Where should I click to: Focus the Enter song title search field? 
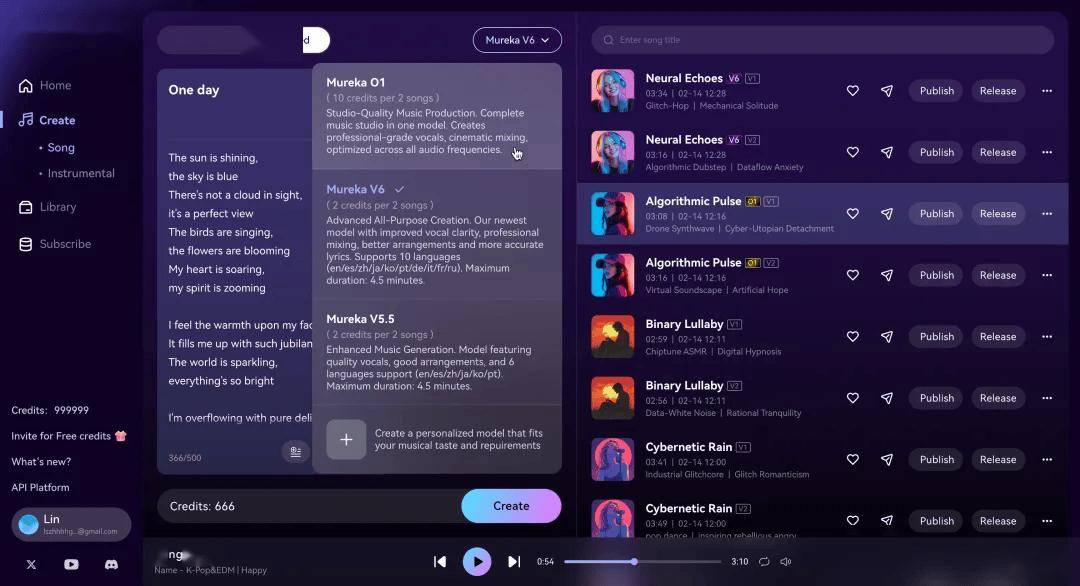tap(822, 40)
